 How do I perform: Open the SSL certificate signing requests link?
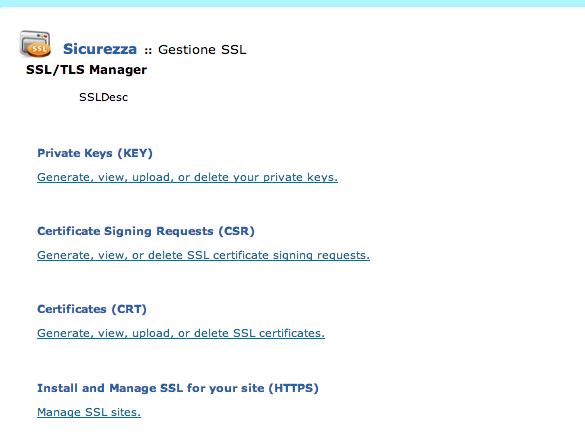click(x=203, y=255)
